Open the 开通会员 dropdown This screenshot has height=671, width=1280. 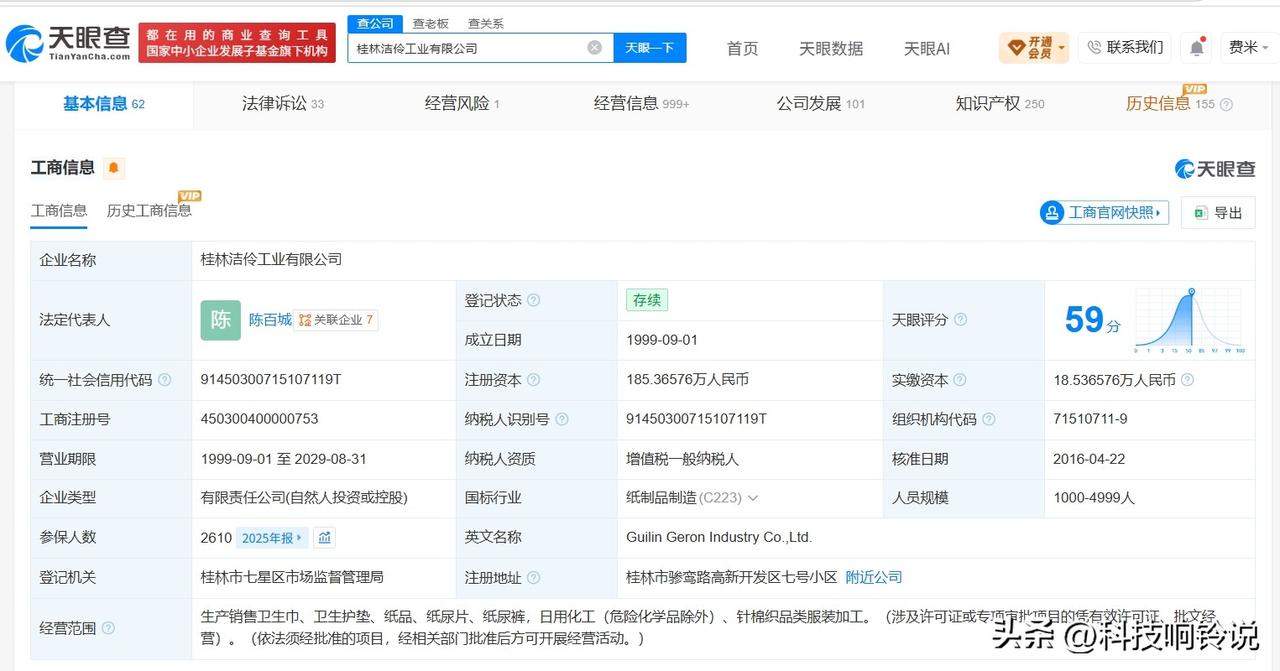pos(1034,47)
